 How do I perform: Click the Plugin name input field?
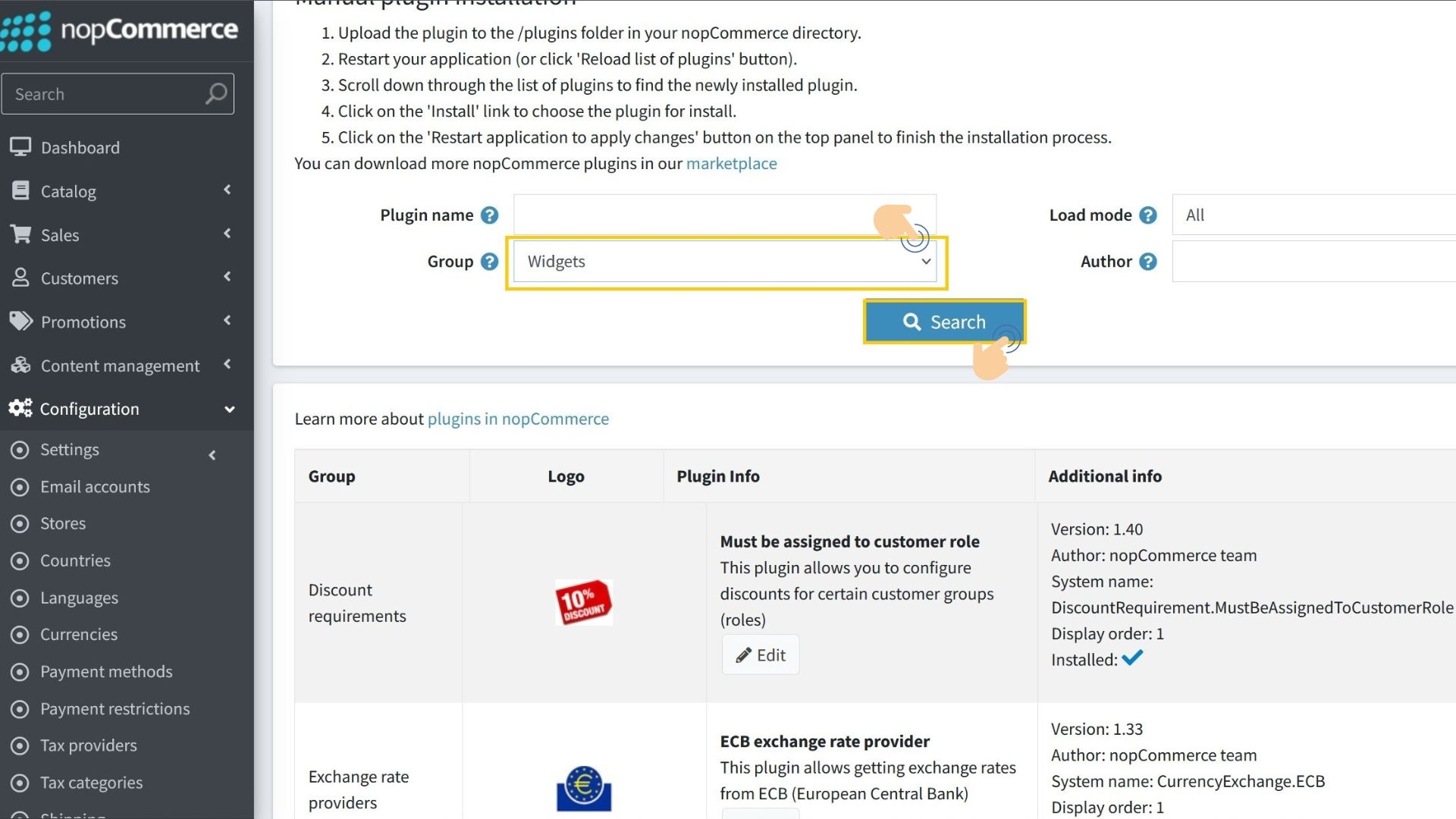pos(725,215)
